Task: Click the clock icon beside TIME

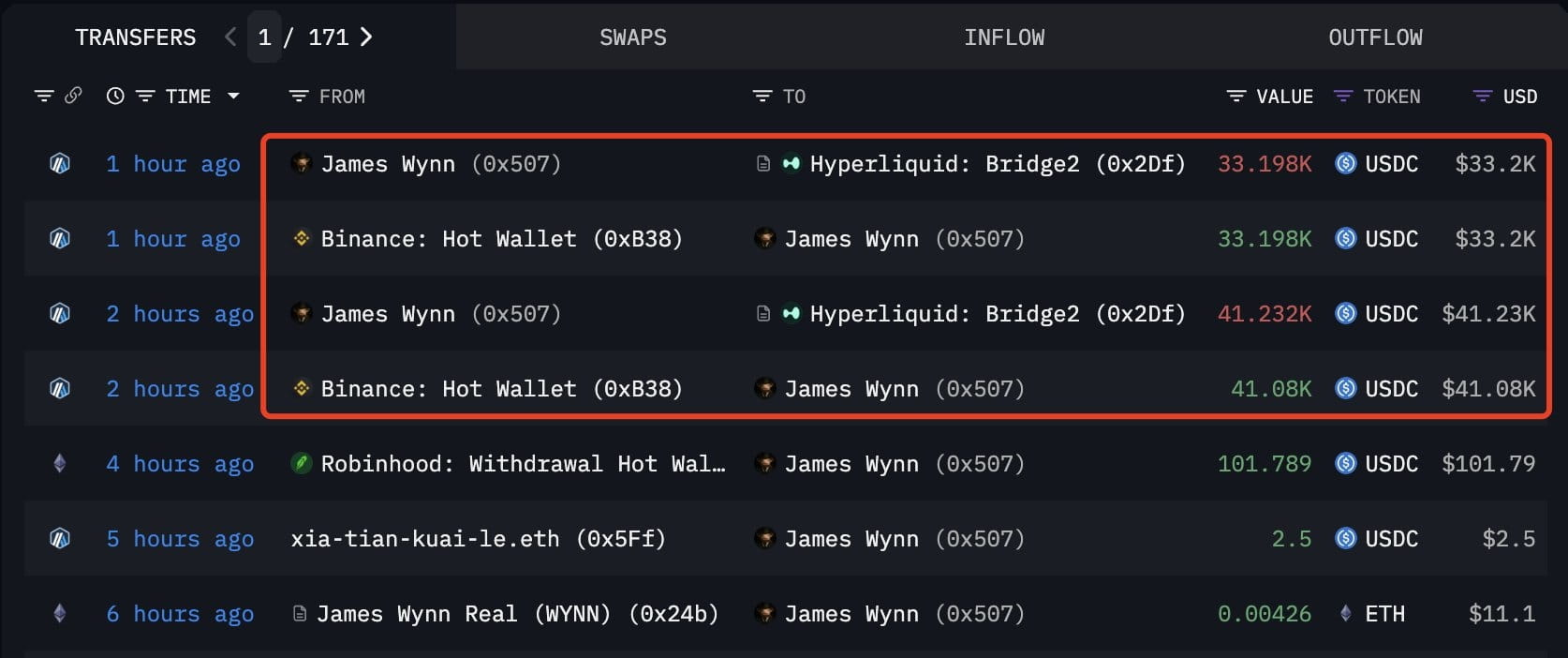Action: [115, 96]
